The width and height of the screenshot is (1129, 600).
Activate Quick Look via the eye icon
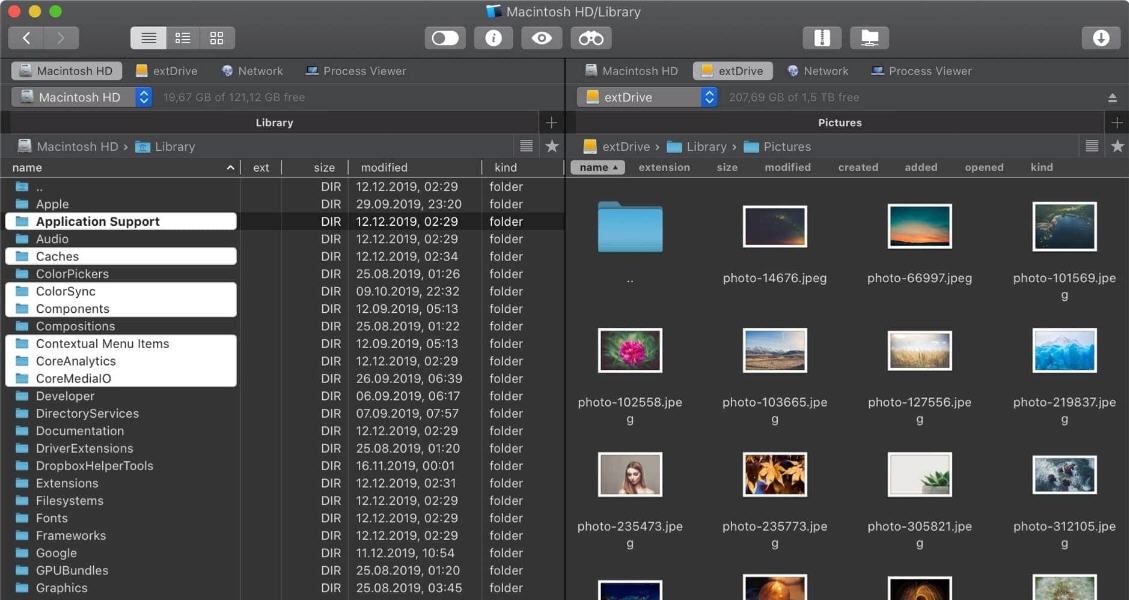(x=541, y=38)
